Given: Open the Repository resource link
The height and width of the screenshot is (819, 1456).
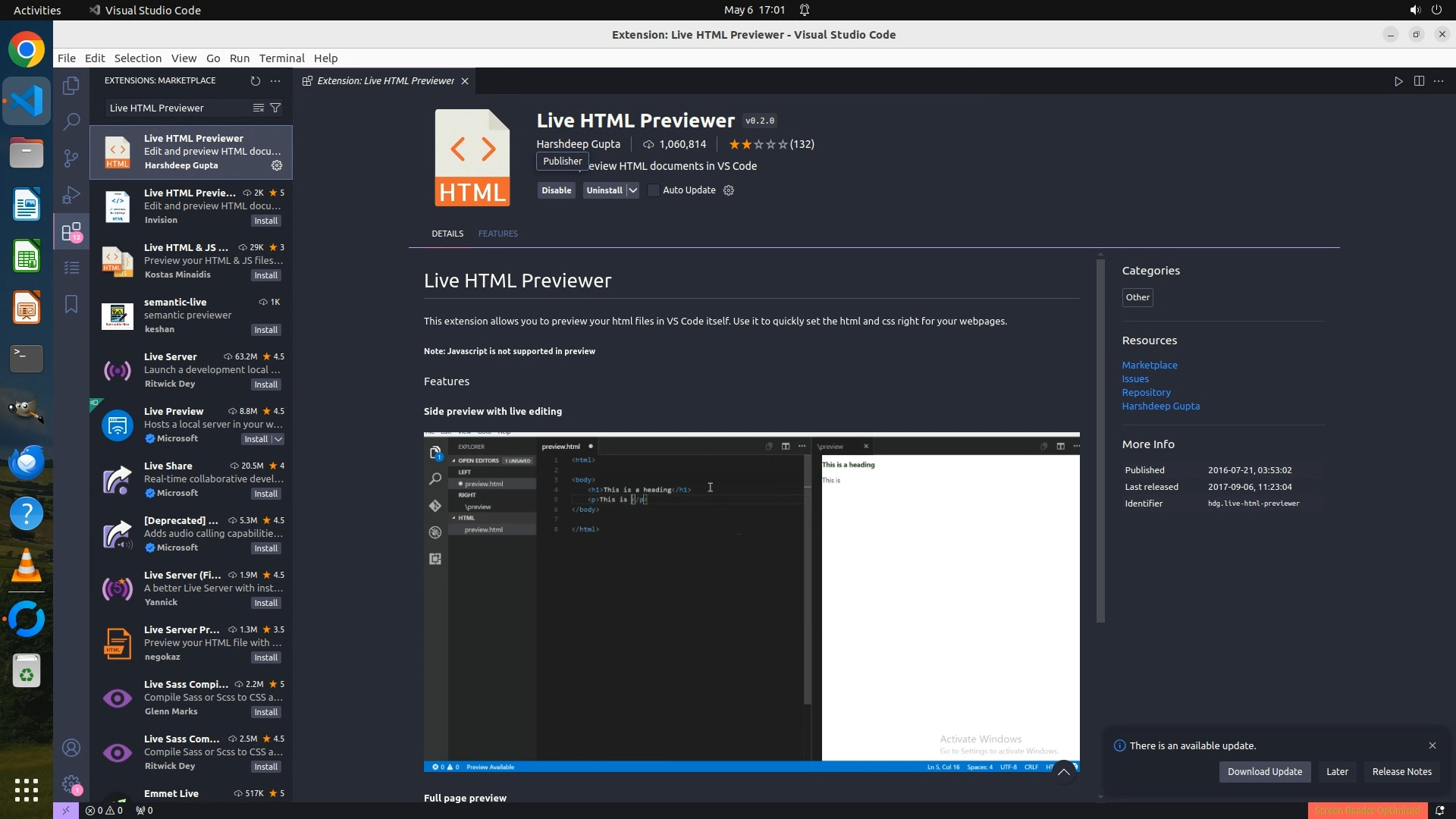Looking at the screenshot, I should pyautogui.click(x=1146, y=392).
